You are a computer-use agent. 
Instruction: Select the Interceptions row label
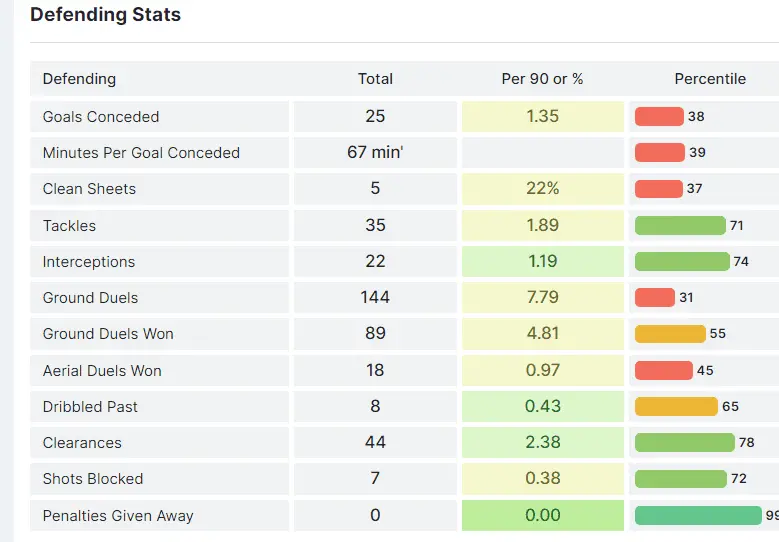click(88, 262)
